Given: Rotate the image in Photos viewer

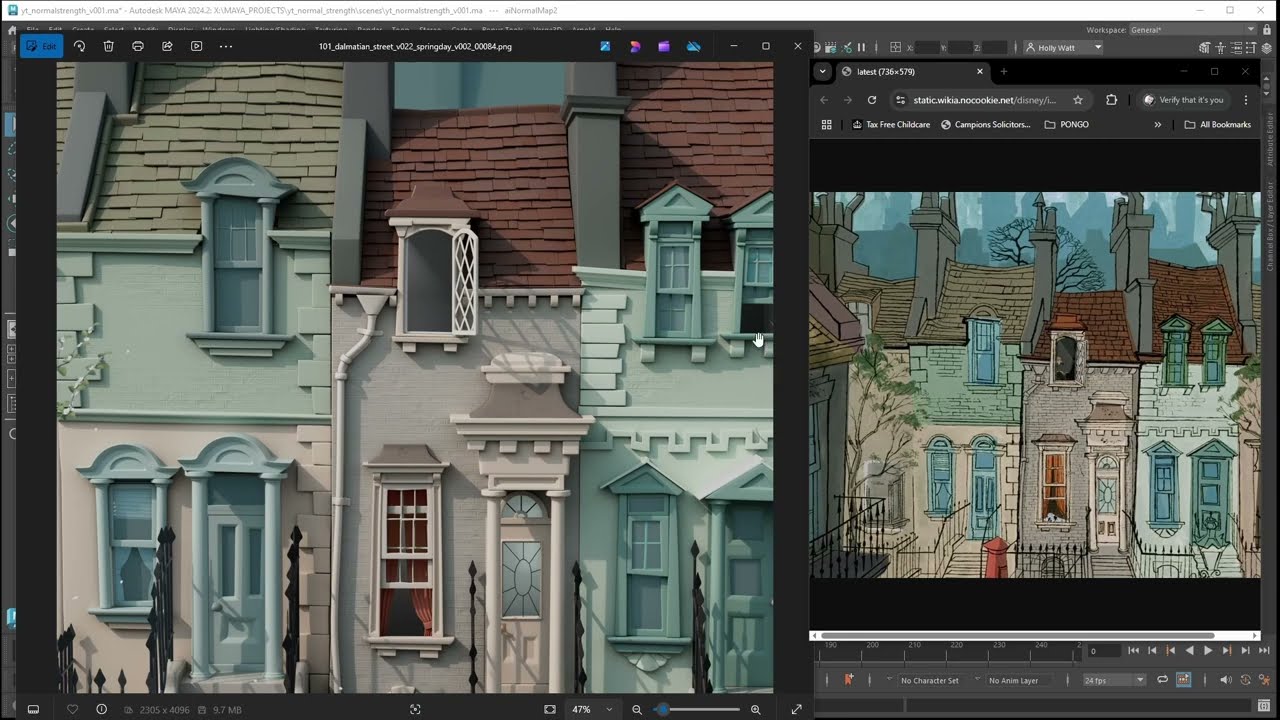Looking at the screenshot, I should click(x=80, y=46).
